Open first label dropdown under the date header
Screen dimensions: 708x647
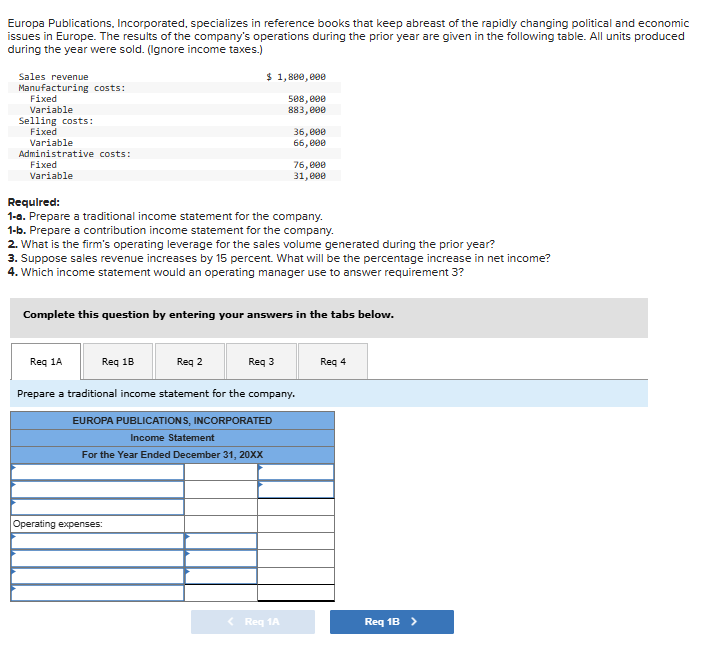point(98,472)
